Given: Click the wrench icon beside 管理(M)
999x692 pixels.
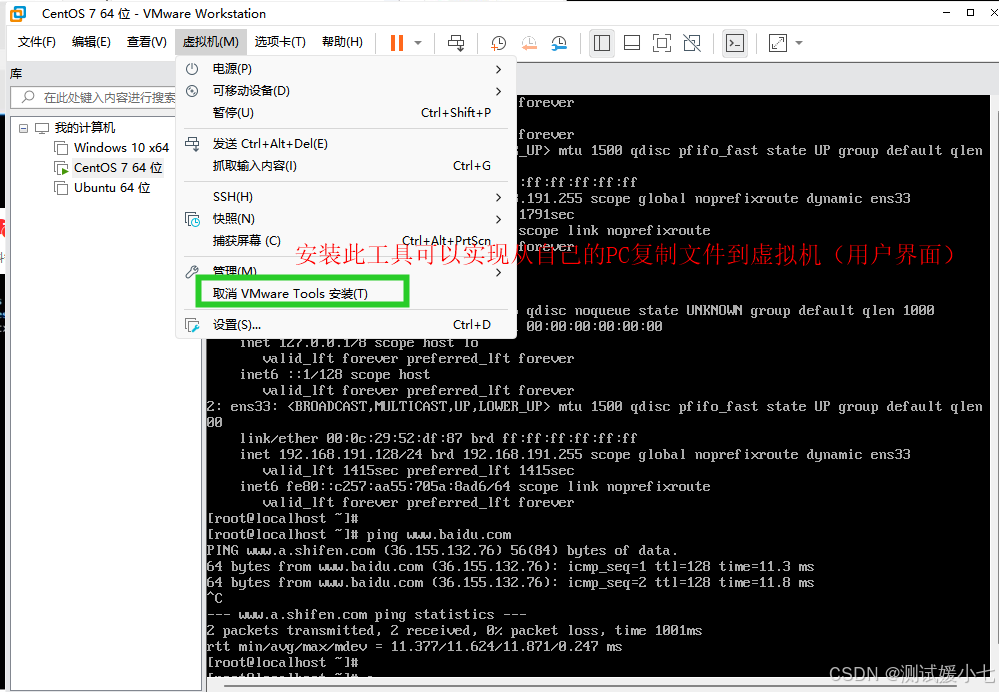Looking at the screenshot, I should [x=192, y=272].
